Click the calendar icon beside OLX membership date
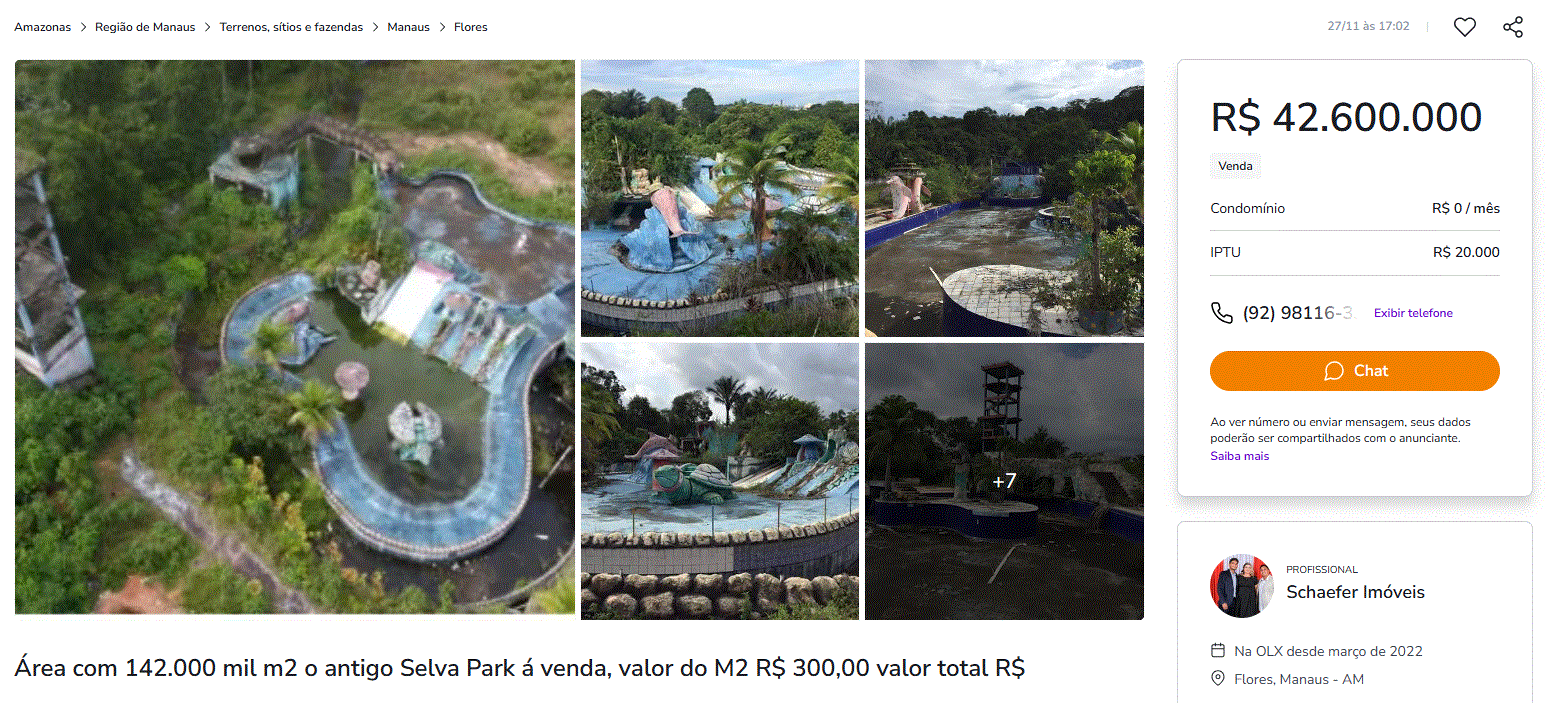1557x703 pixels. [x=1218, y=650]
